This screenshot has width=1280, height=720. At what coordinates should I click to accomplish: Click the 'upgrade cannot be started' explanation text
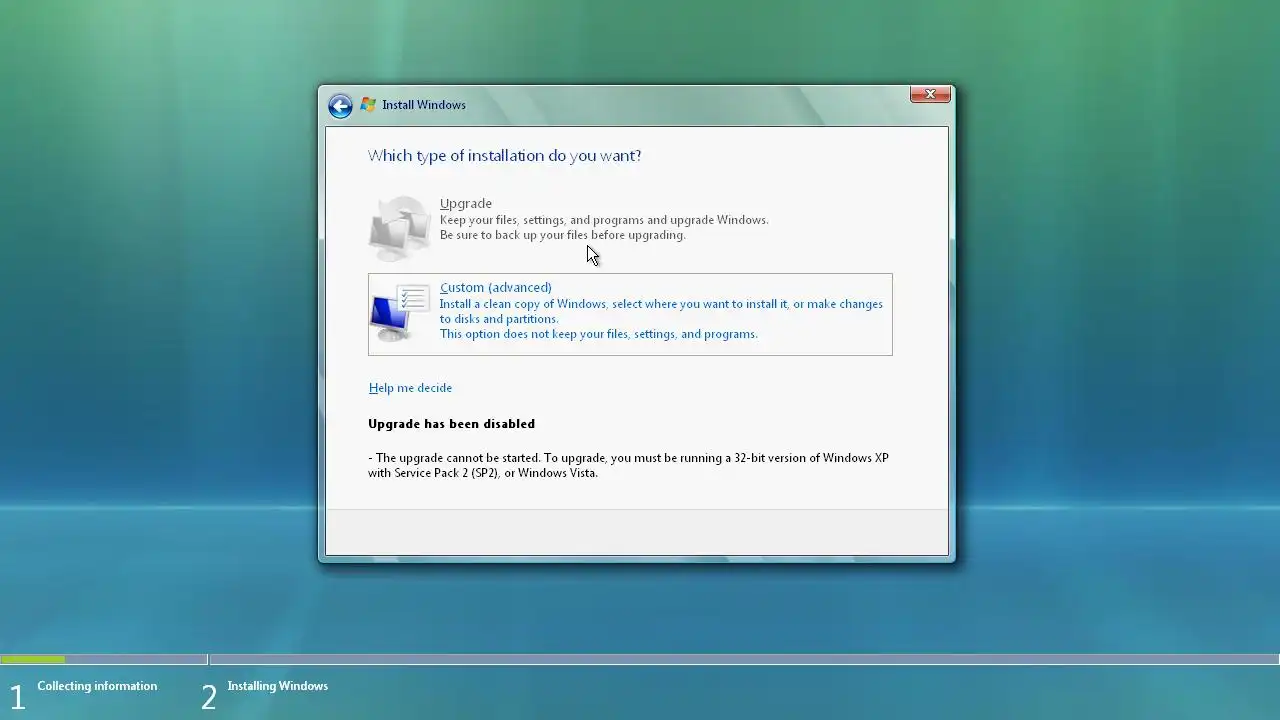pyautogui.click(x=628, y=466)
